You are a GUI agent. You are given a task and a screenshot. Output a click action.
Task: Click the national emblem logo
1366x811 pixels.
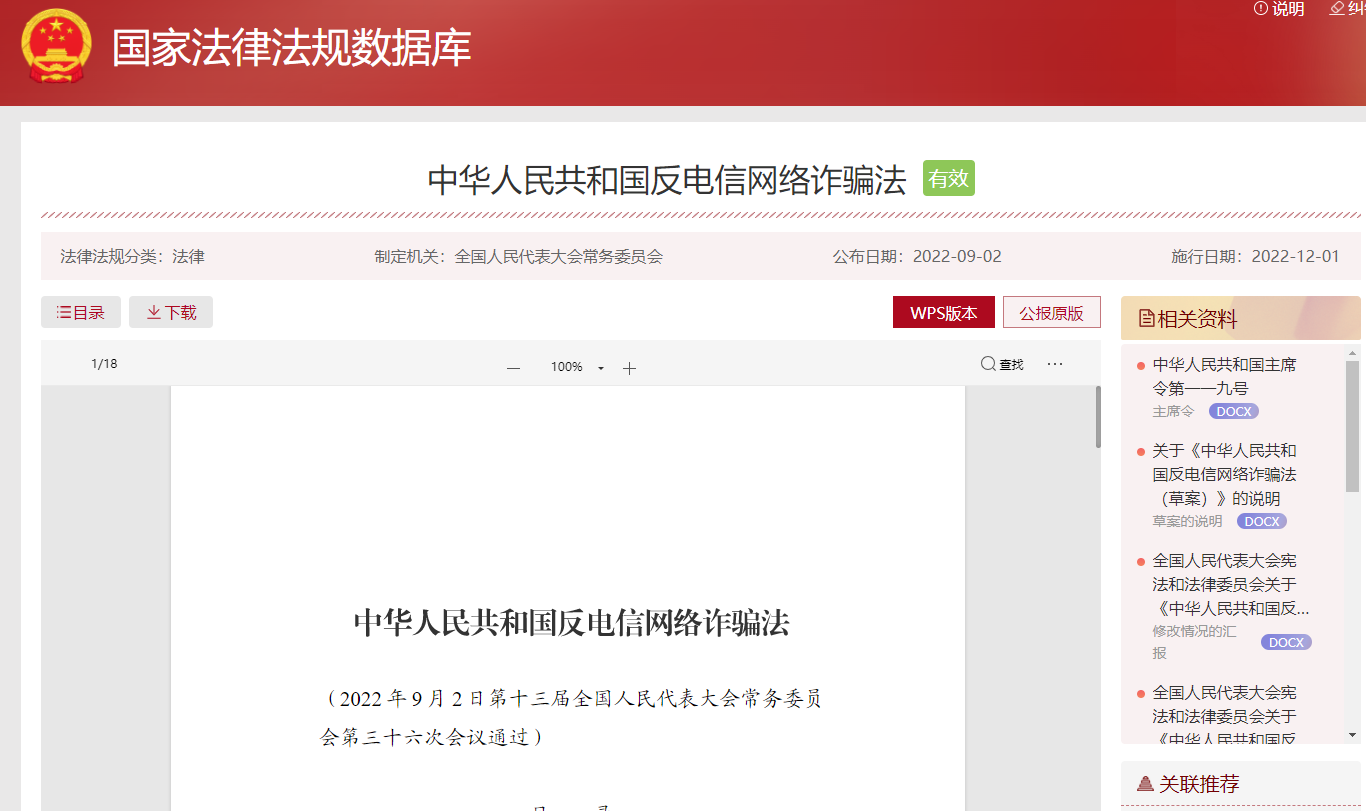point(56,47)
